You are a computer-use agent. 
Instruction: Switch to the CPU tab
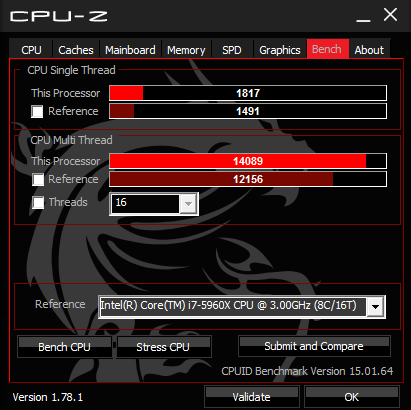pos(31,49)
